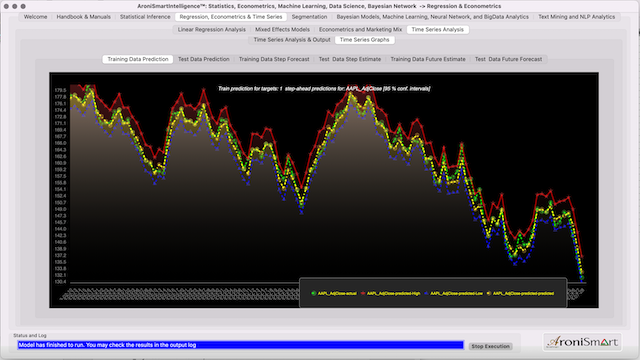Select the Time Series Graphs tab
The image size is (640, 360).
pos(364,40)
